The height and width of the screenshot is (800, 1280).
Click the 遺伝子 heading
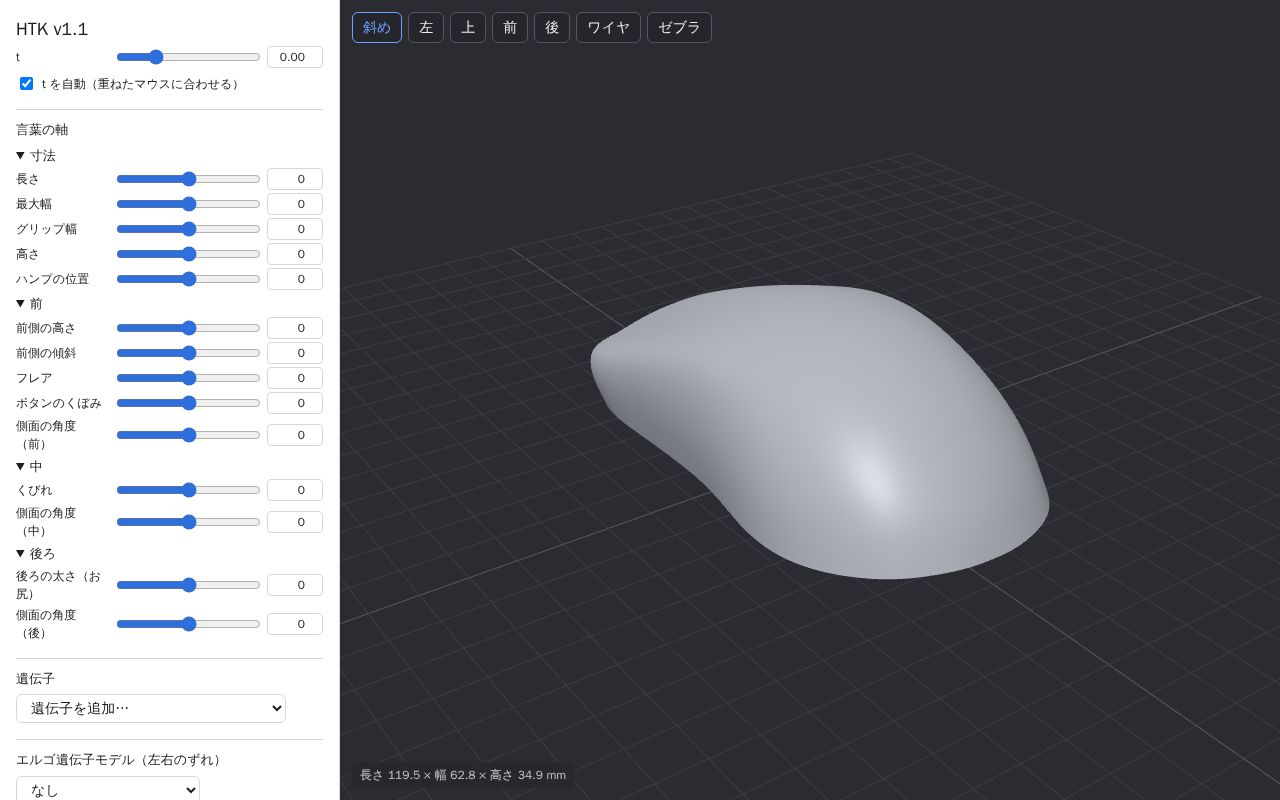(35, 679)
